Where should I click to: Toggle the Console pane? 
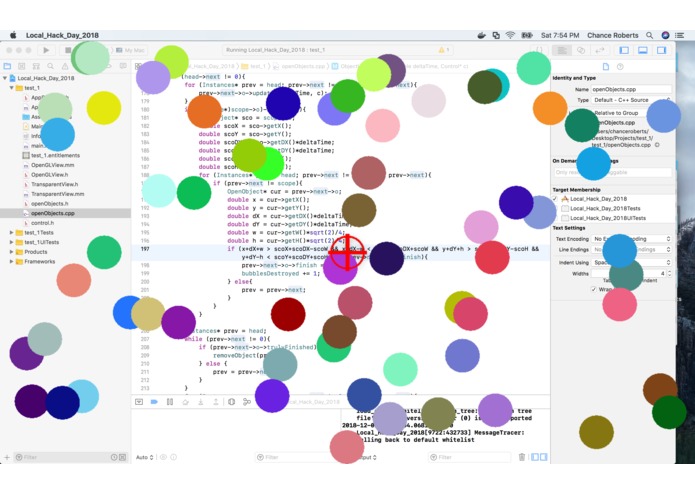point(543,457)
